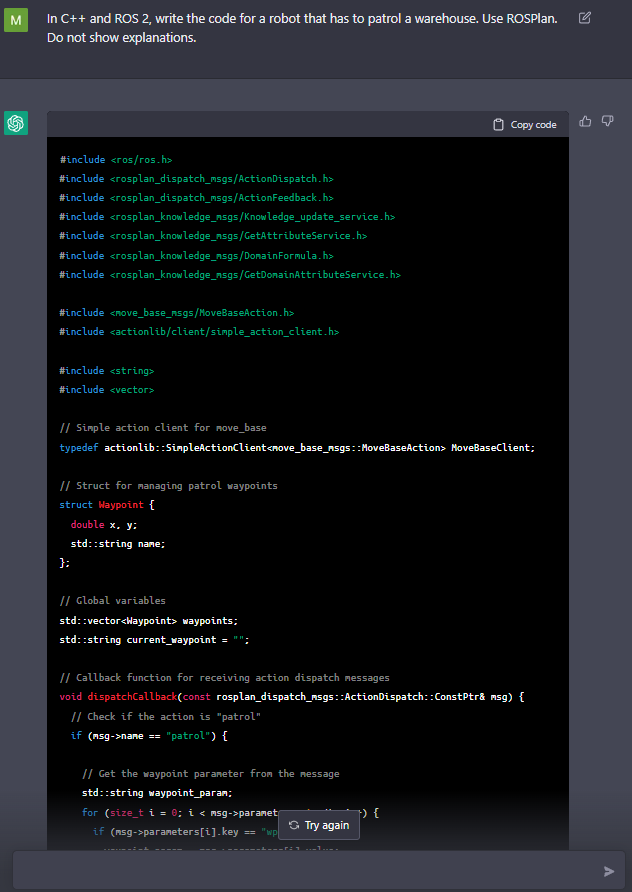Click the comment 'Struct for managing patrol waypoints'
This screenshot has height=892, width=632.
pyautogui.click(x=168, y=485)
